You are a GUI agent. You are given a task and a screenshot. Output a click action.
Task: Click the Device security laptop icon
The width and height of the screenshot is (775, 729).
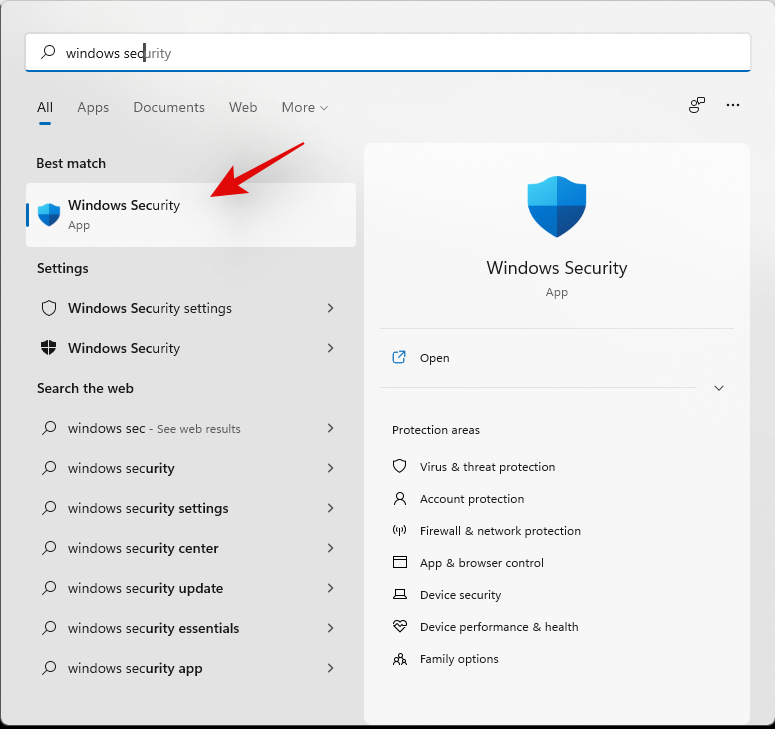point(400,595)
